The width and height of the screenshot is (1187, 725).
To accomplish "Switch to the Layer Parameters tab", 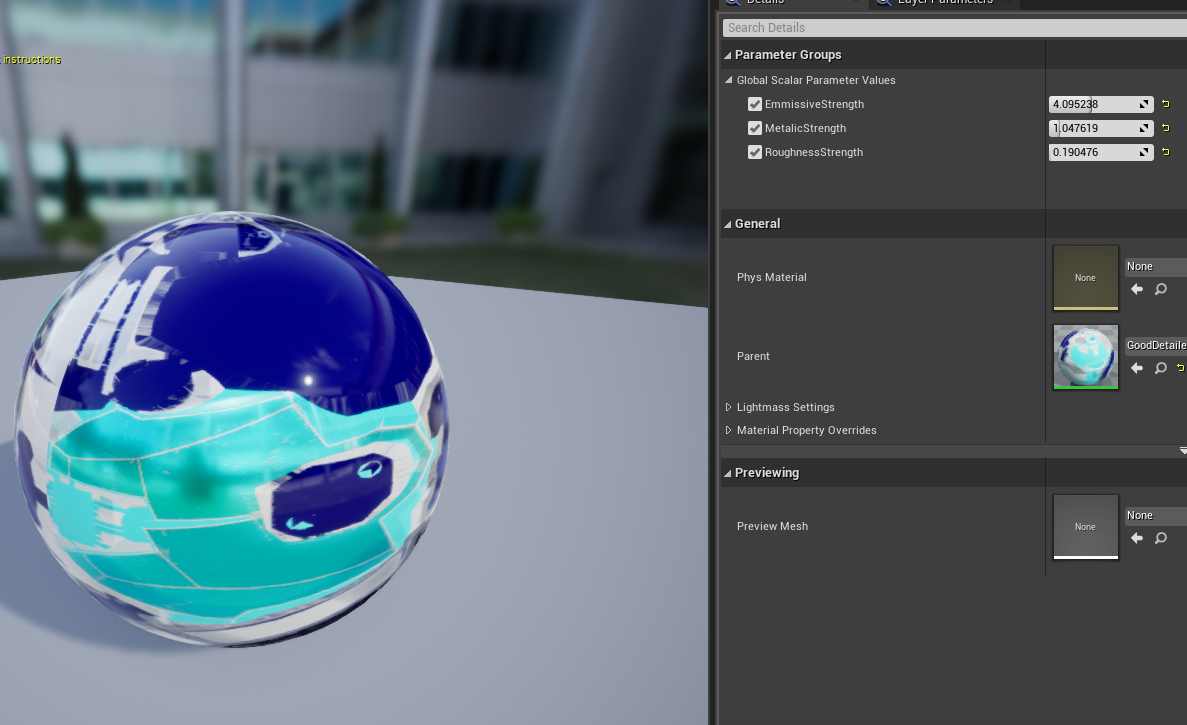I will 945,2.
